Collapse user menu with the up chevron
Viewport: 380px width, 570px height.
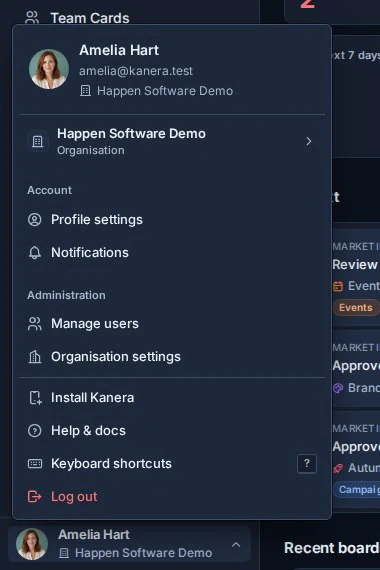pos(236,545)
